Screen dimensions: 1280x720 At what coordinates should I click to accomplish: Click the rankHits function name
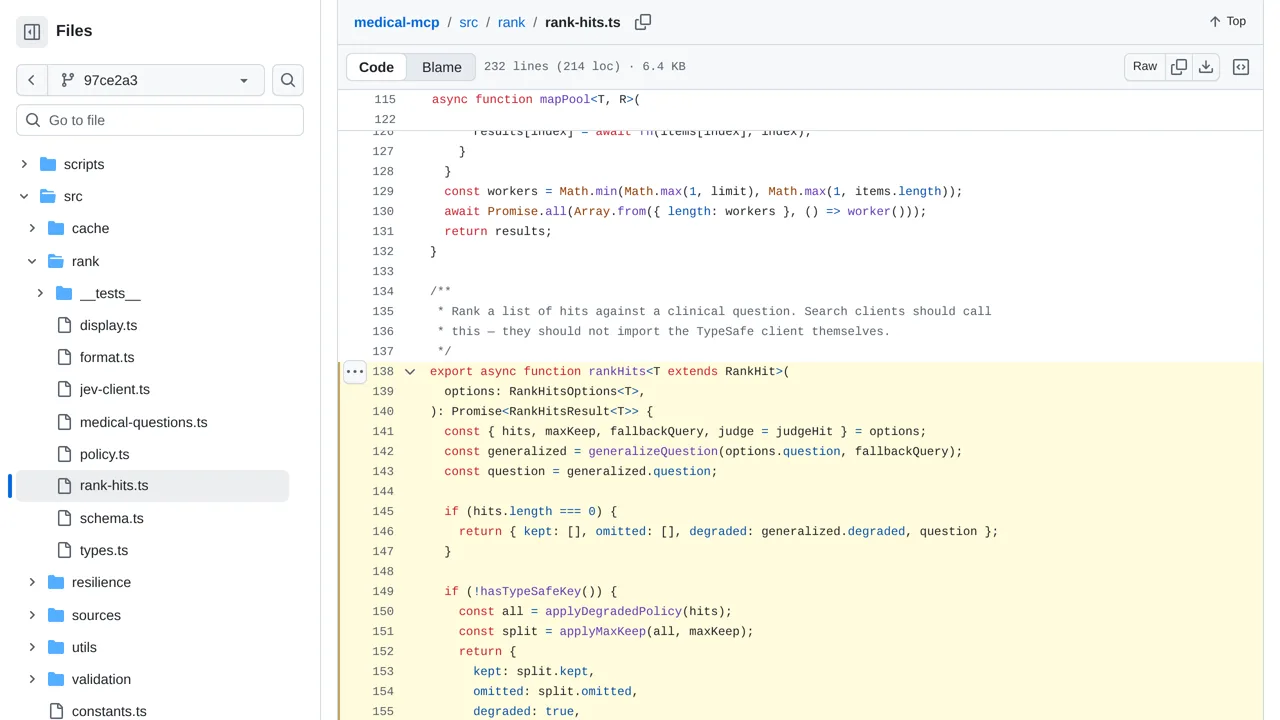pyautogui.click(x=617, y=371)
